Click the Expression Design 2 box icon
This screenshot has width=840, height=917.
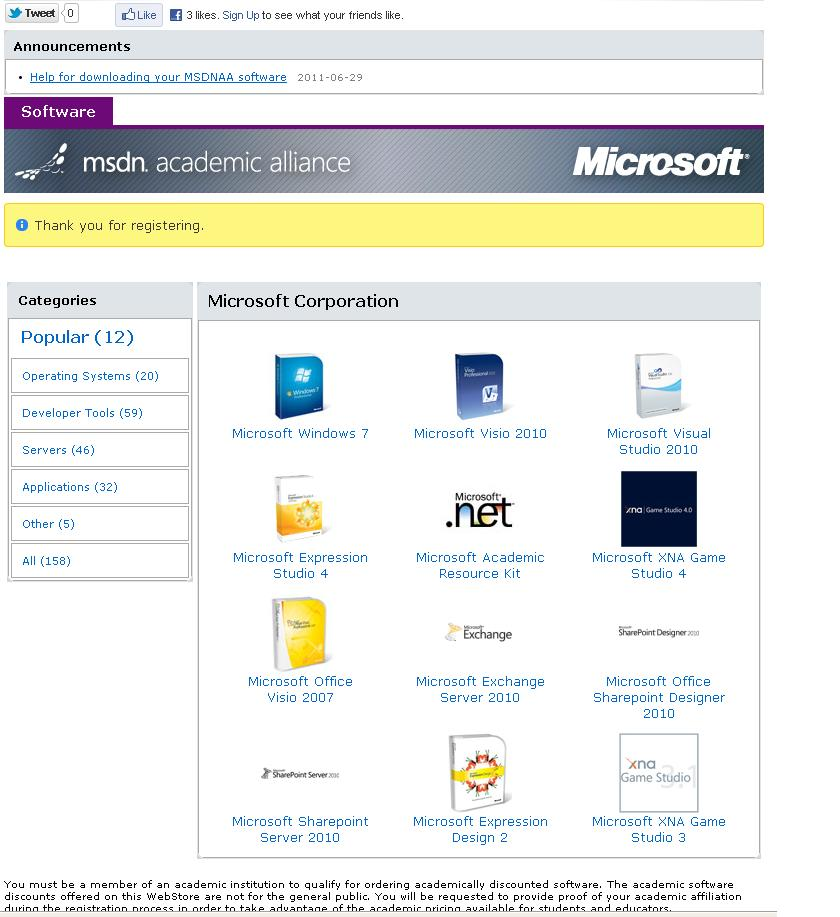(x=479, y=772)
